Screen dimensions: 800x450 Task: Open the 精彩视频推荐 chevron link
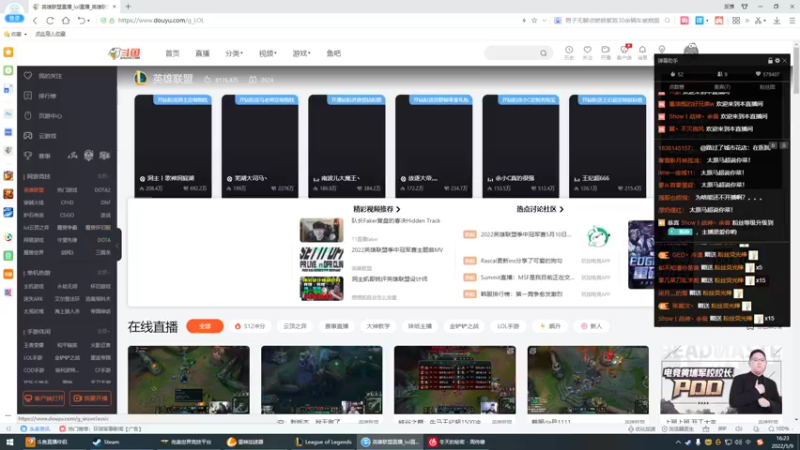pos(377,209)
